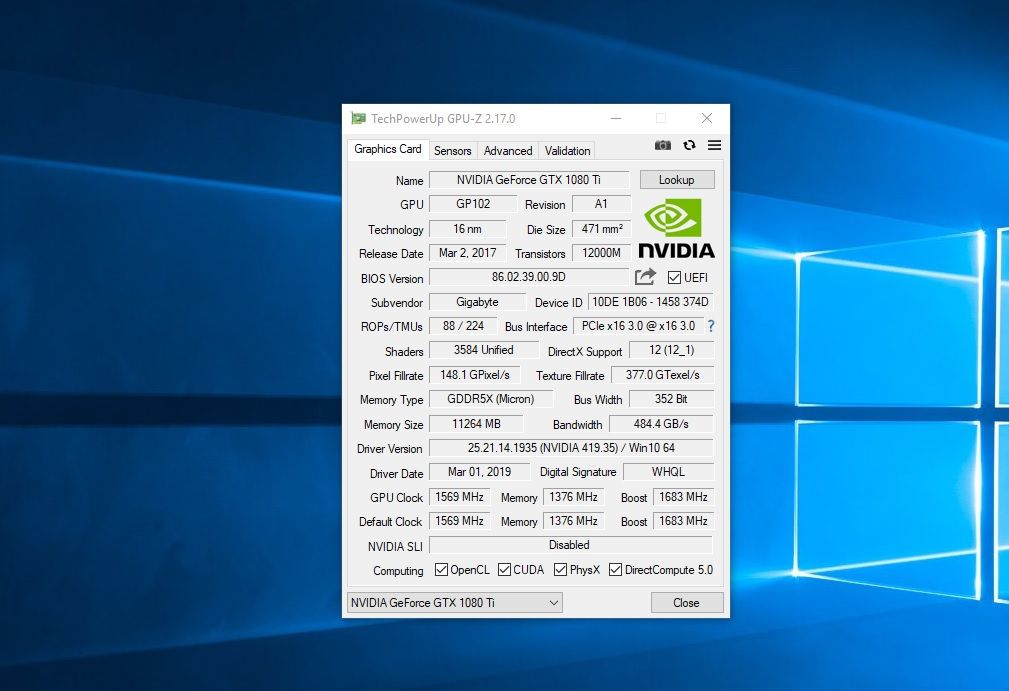Click the Default Clock row Memory 1376 MHz value

(x=573, y=521)
